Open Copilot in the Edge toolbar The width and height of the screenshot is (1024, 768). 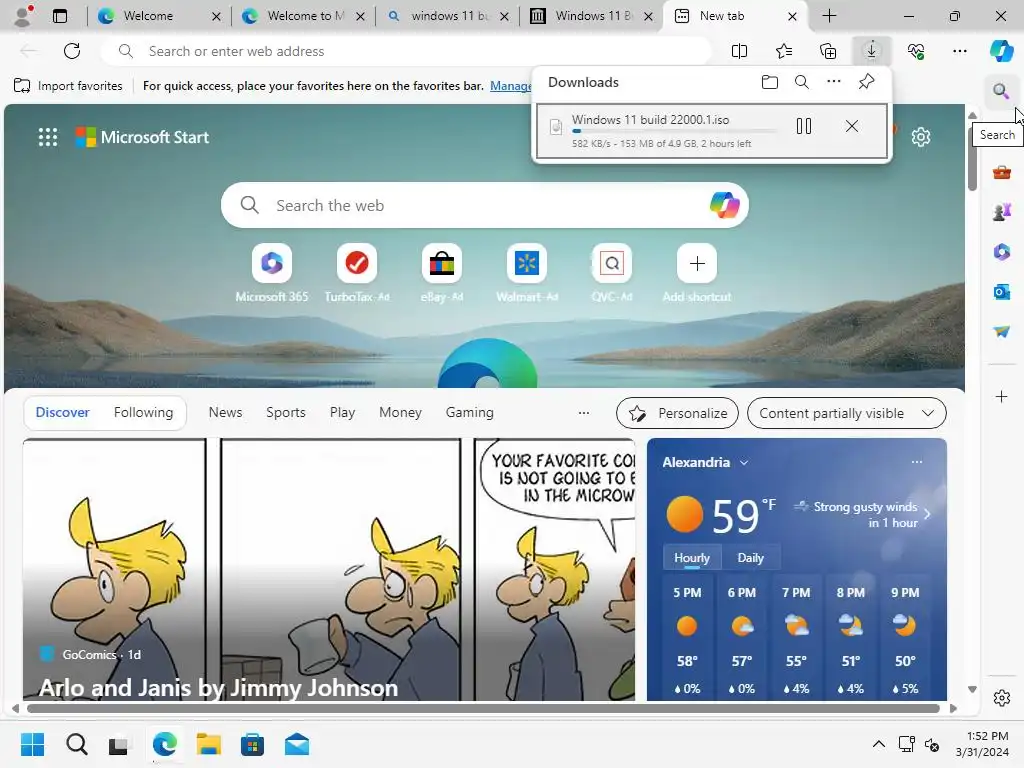coord(1001,51)
